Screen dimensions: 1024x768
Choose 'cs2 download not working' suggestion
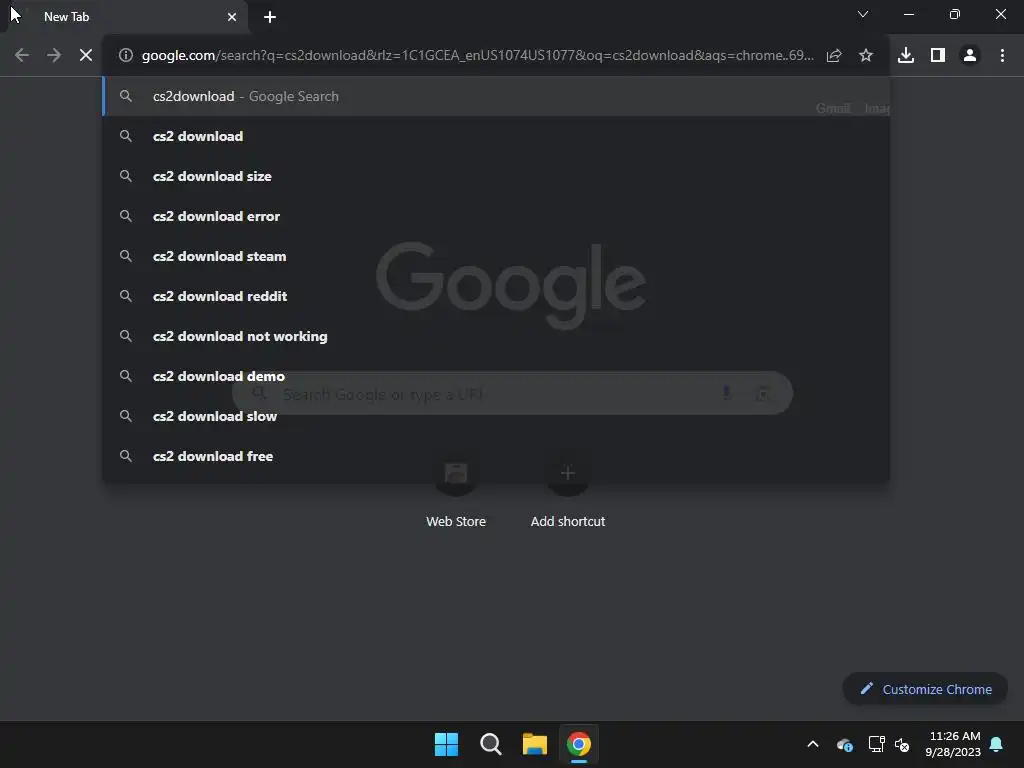496,336
